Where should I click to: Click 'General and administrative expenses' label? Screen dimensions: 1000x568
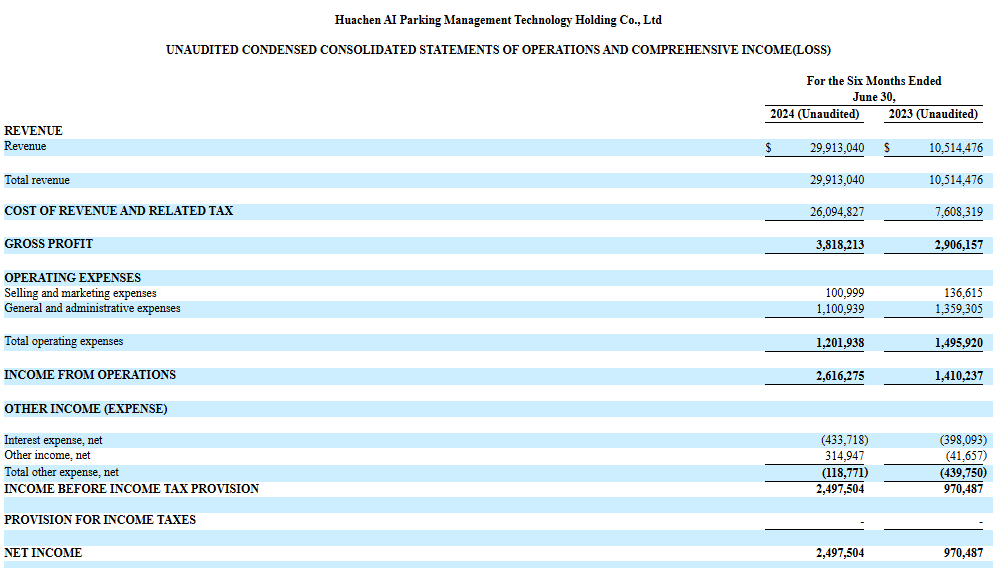point(92,309)
